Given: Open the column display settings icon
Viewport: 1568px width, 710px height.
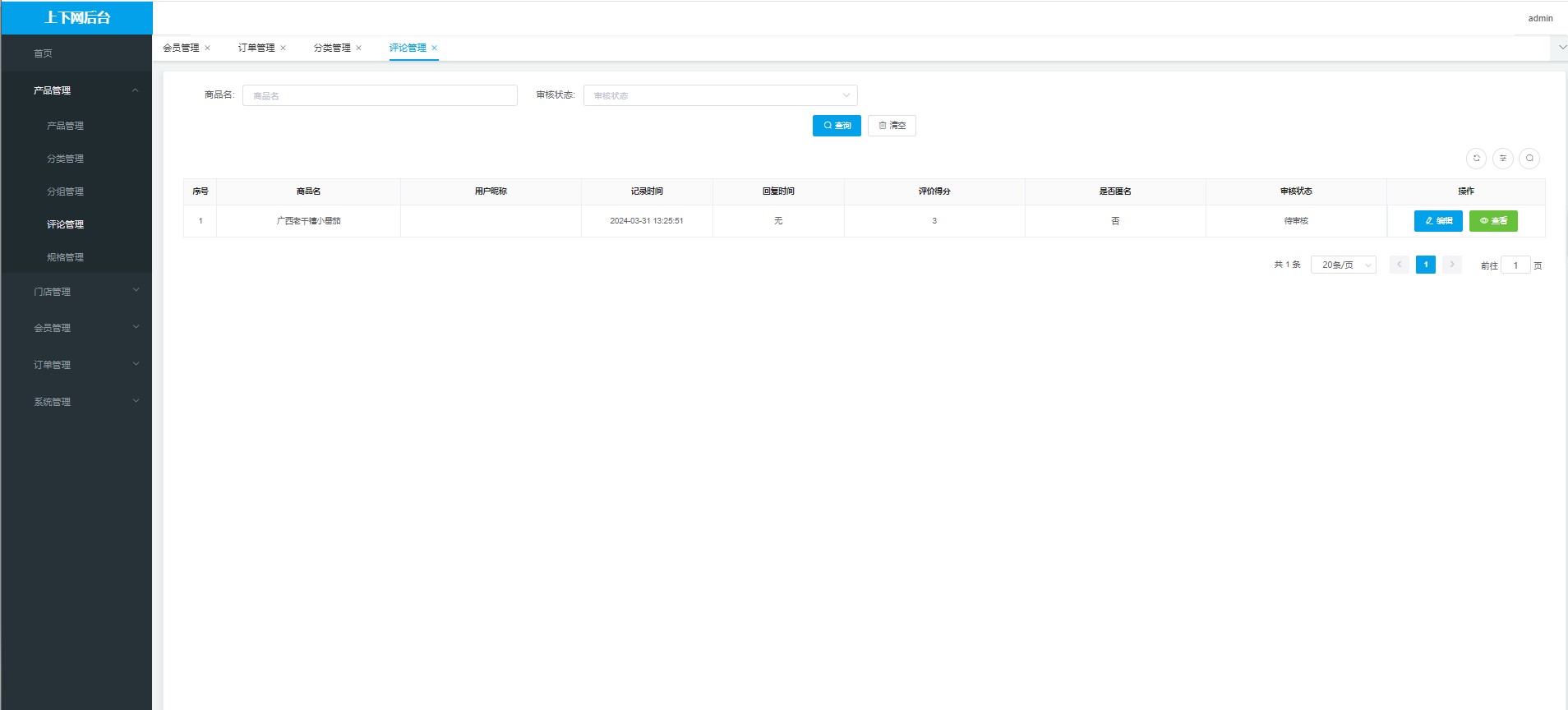Looking at the screenshot, I should click(x=1503, y=159).
